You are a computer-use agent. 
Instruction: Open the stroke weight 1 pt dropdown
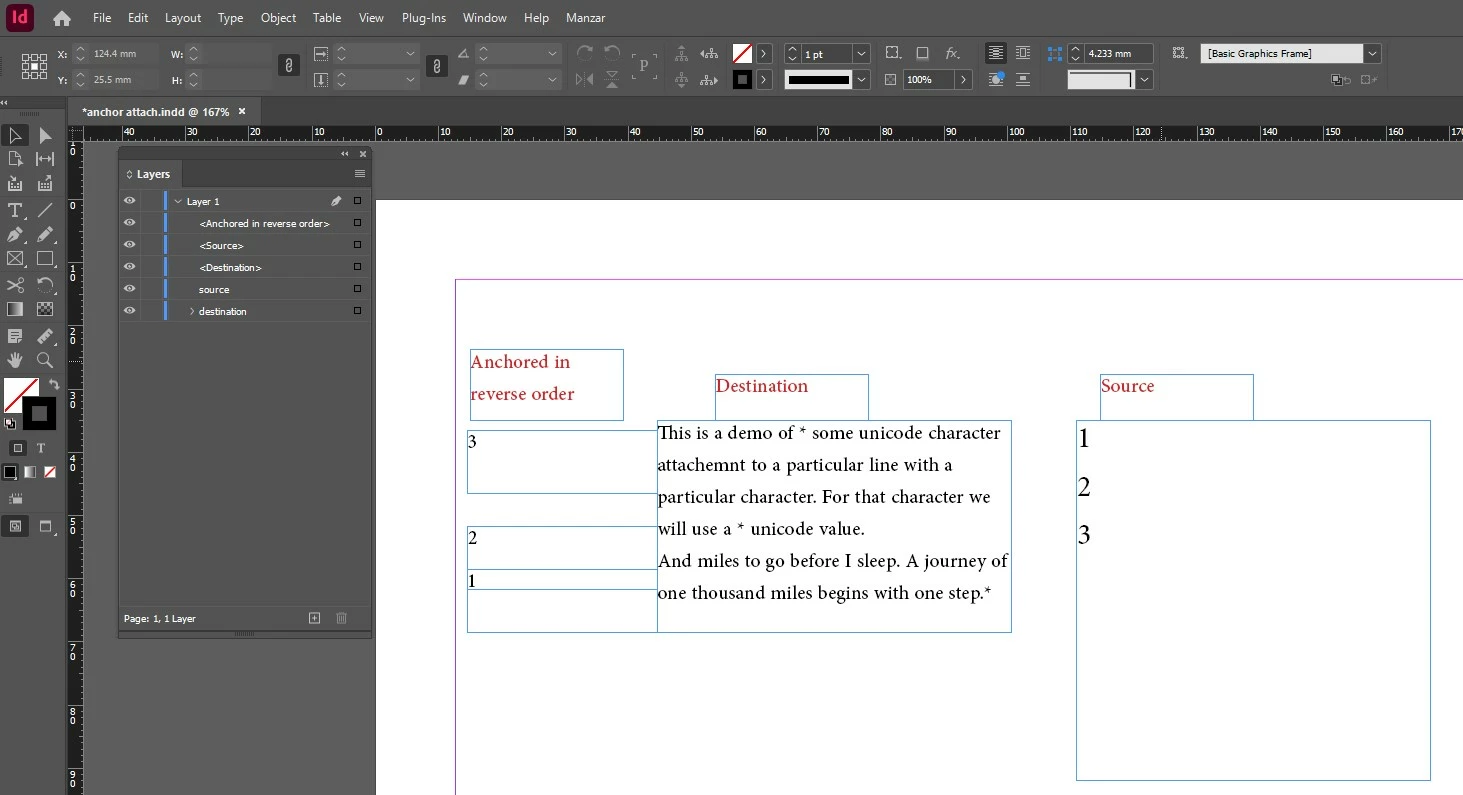click(861, 53)
